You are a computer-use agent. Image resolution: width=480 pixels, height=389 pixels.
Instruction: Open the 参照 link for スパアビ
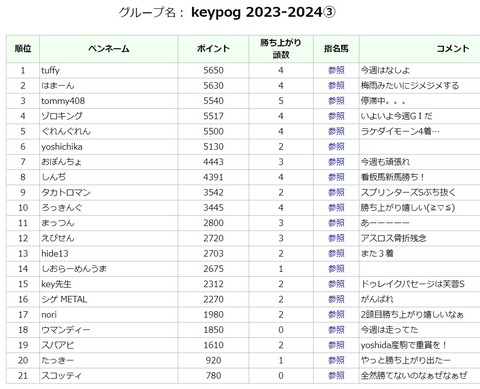pos(336,345)
